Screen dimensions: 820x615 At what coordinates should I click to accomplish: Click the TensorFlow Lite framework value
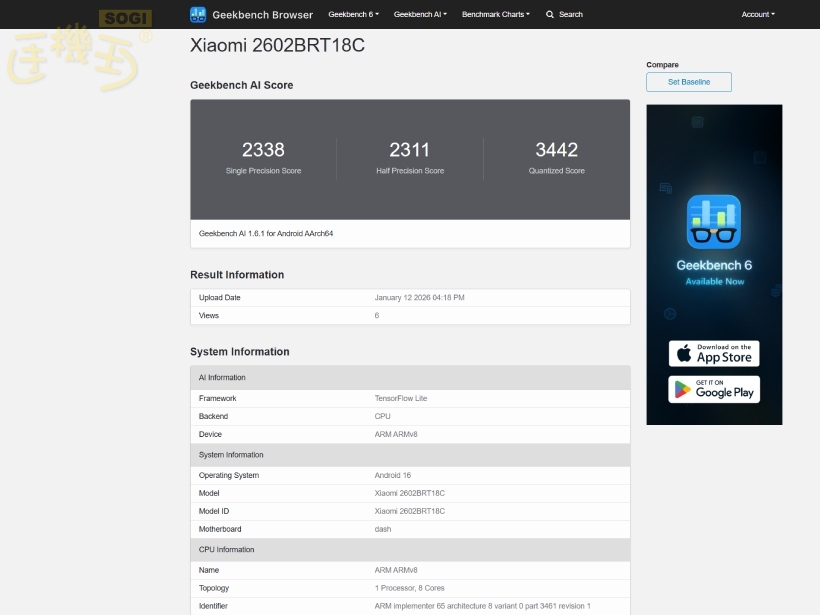[x=400, y=398]
